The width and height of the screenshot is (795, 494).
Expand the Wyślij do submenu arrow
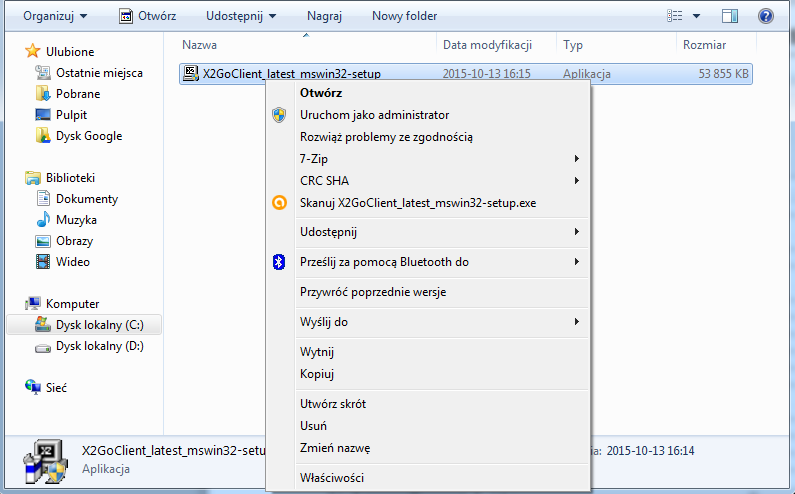pos(576,322)
